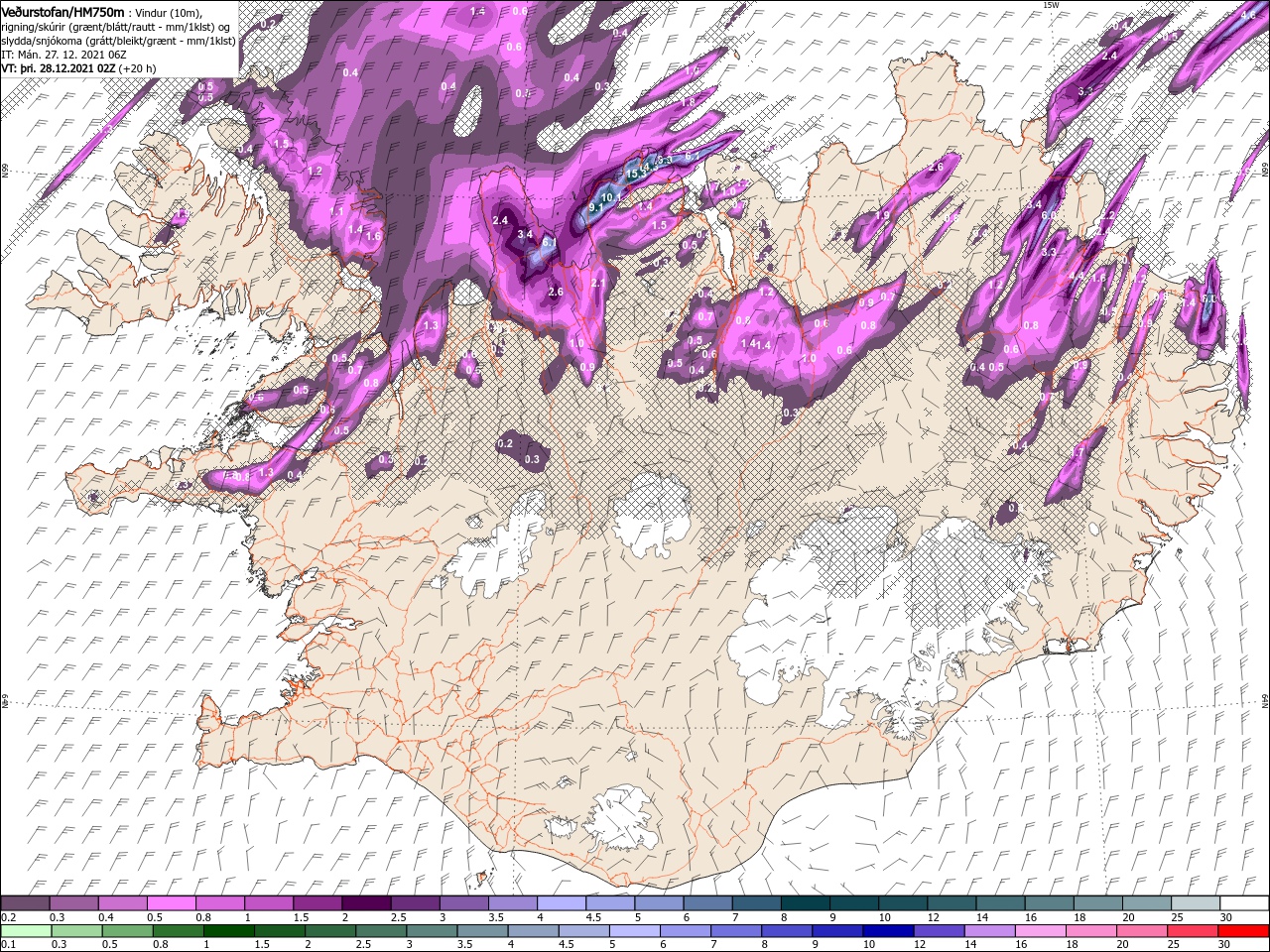This screenshot has height=952, width=1270.
Task: Click the 2.1 precipitation value on the map
Action: tap(598, 284)
